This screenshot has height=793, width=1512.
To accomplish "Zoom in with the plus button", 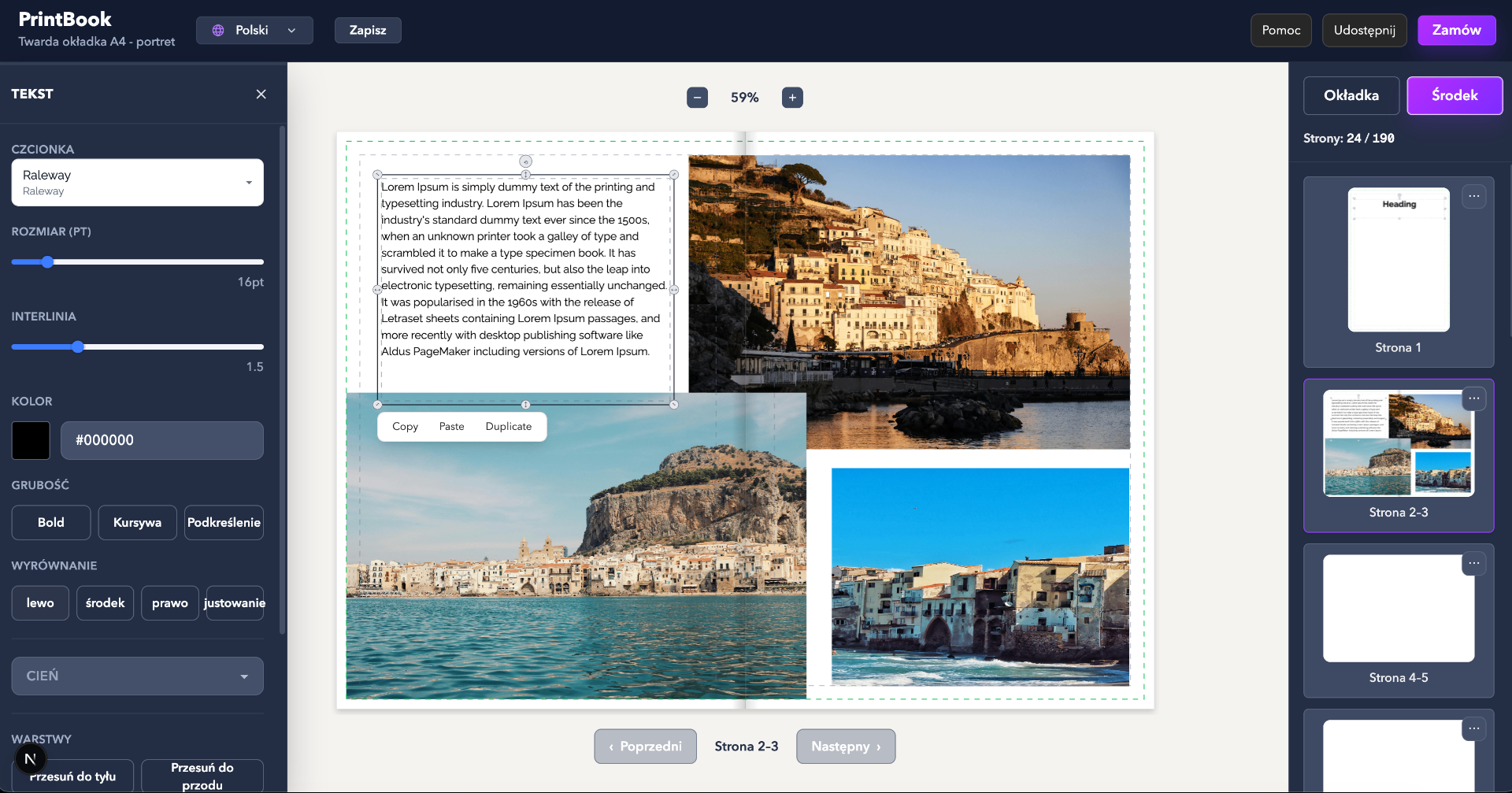I will 792,98.
